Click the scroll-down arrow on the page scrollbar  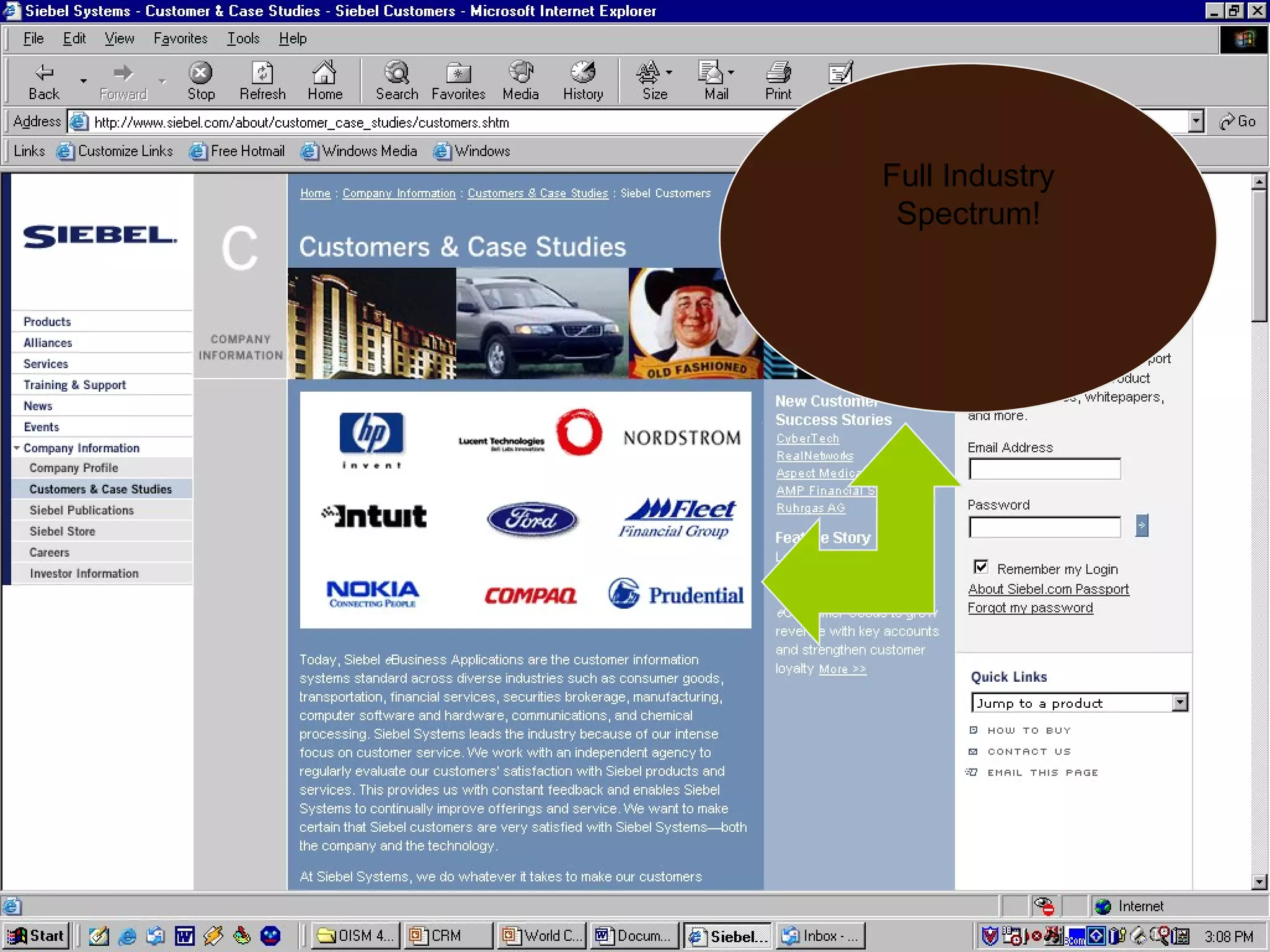tap(1259, 881)
